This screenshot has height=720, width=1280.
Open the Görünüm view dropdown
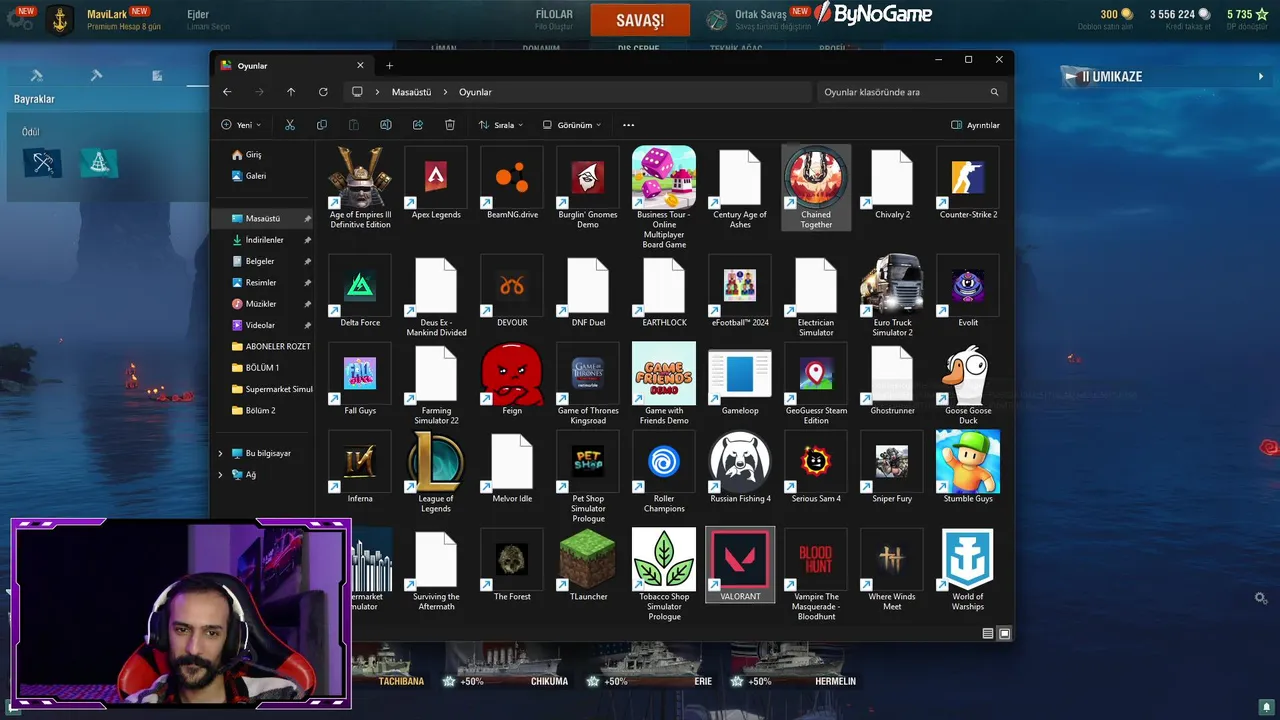tap(572, 125)
